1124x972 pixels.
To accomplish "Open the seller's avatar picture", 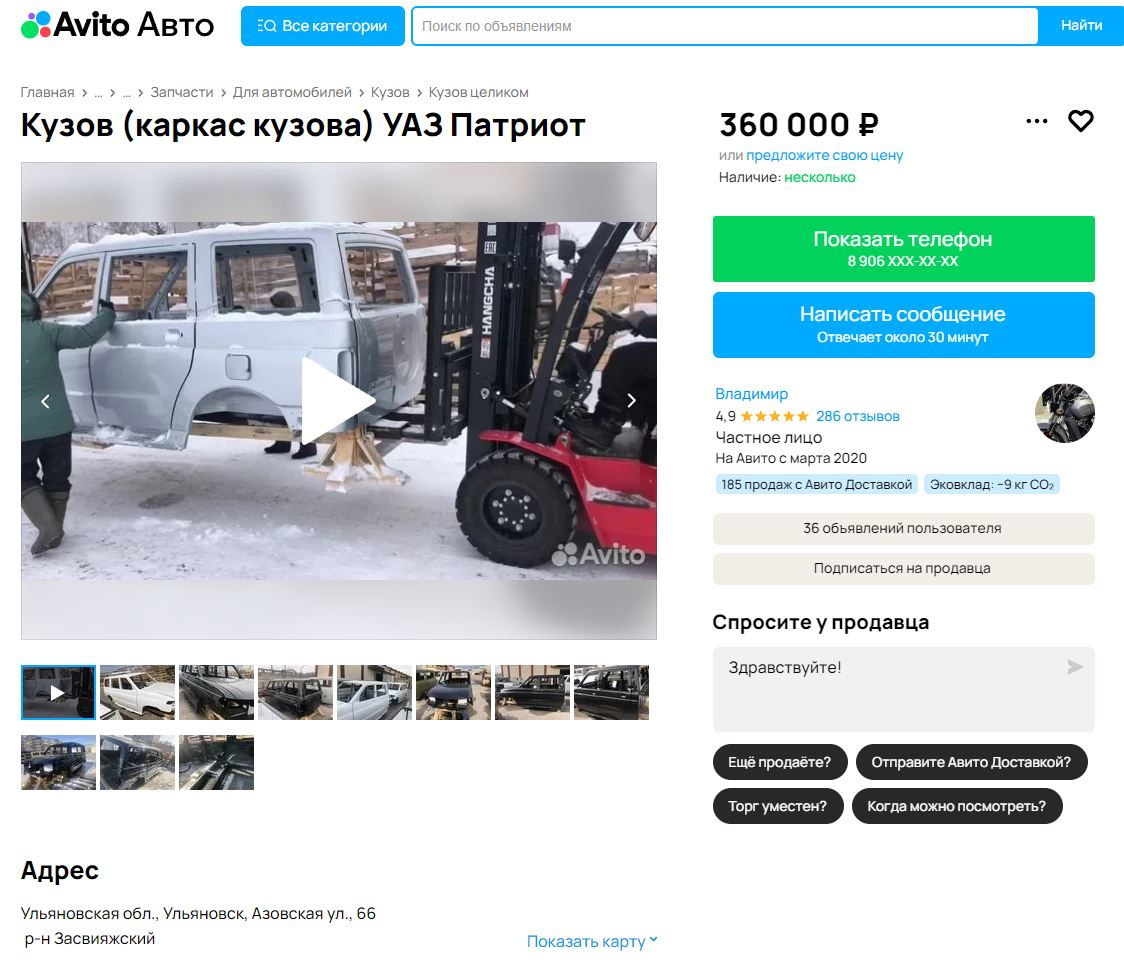I will click(1065, 414).
